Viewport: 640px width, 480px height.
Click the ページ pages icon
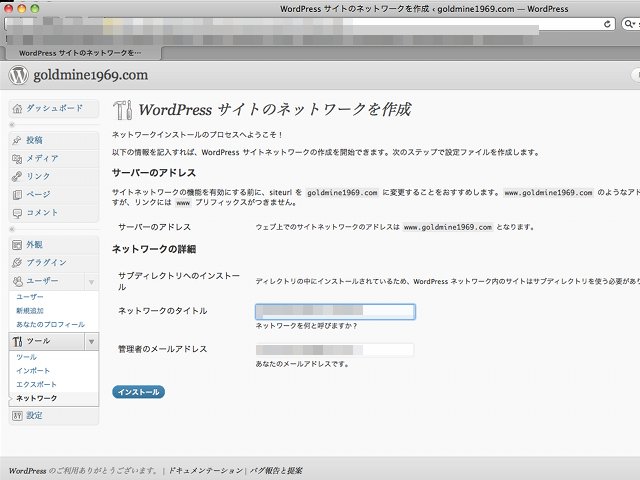(17, 194)
